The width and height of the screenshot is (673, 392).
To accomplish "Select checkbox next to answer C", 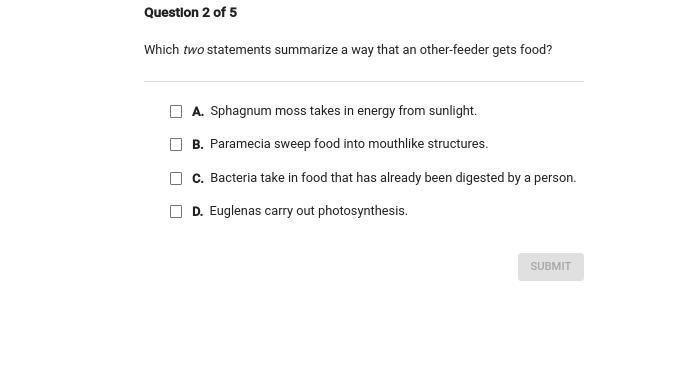I will click(x=176, y=178).
